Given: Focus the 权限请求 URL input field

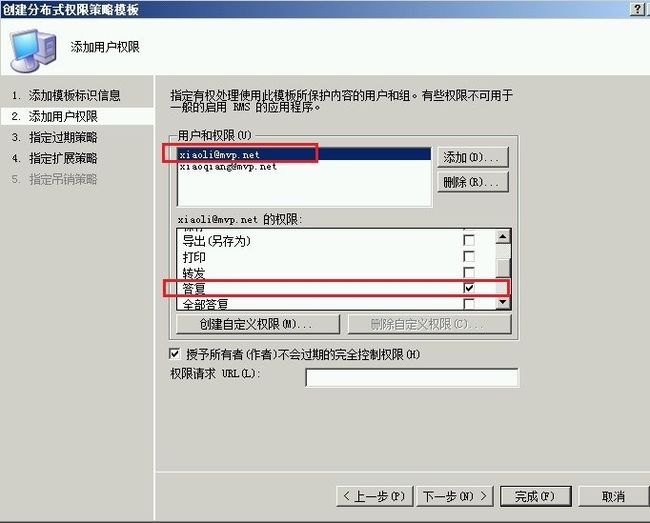Looking at the screenshot, I should click(412, 378).
